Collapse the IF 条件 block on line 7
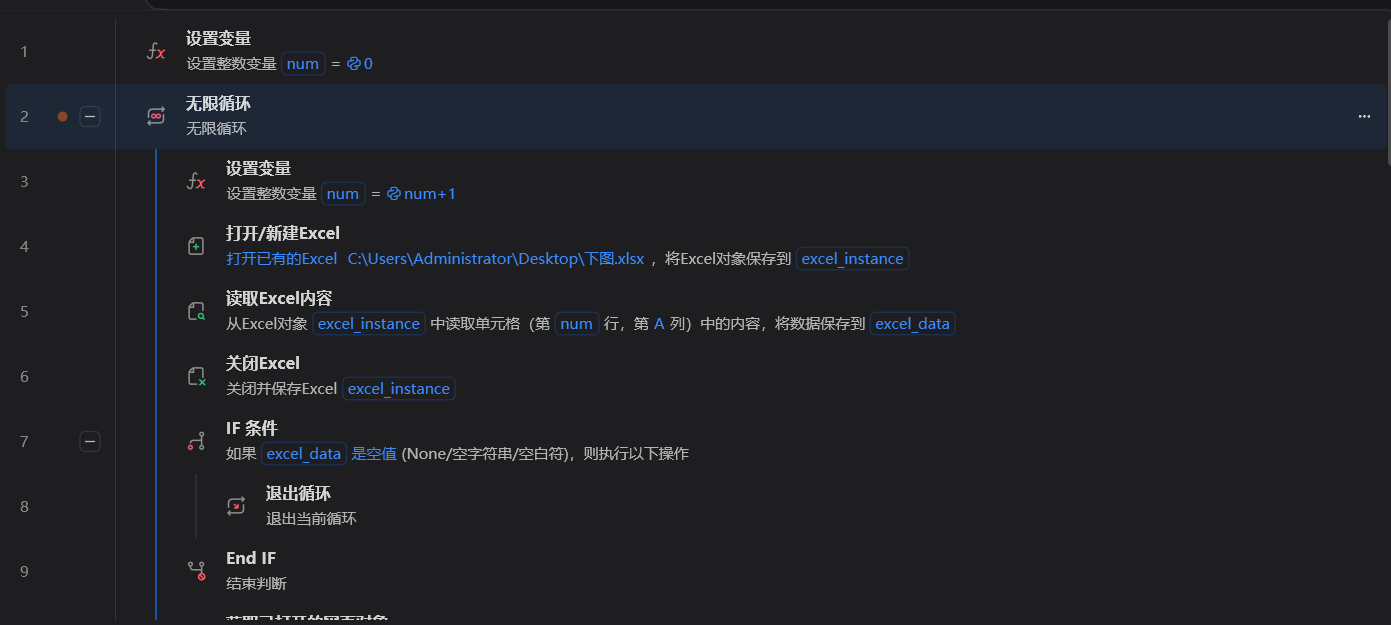The height and width of the screenshot is (625, 1391). [90, 441]
